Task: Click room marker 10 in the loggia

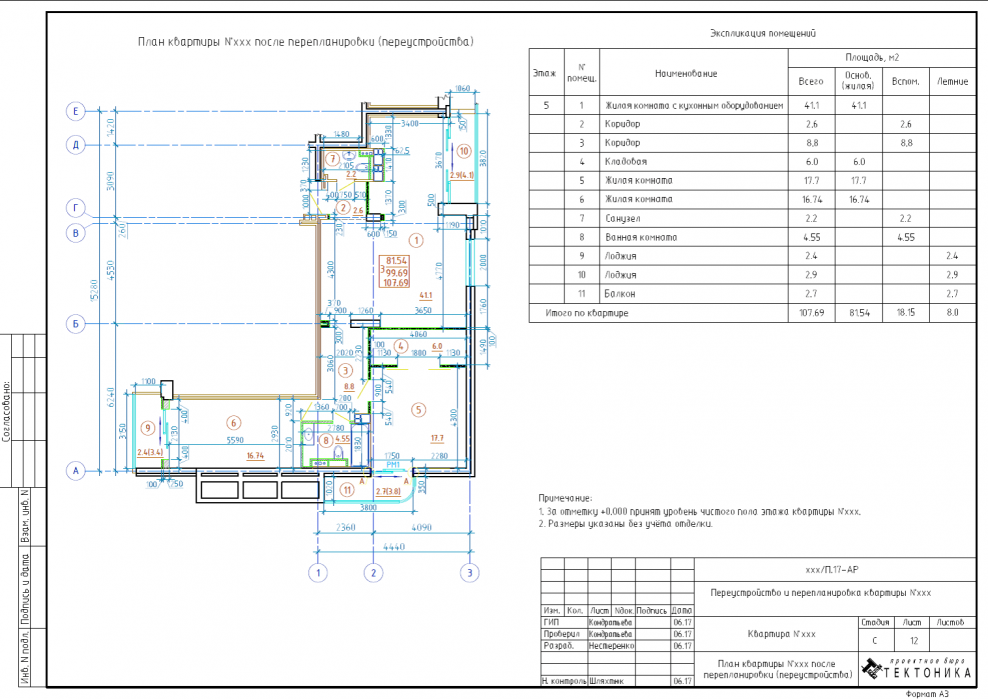Action: point(464,151)
